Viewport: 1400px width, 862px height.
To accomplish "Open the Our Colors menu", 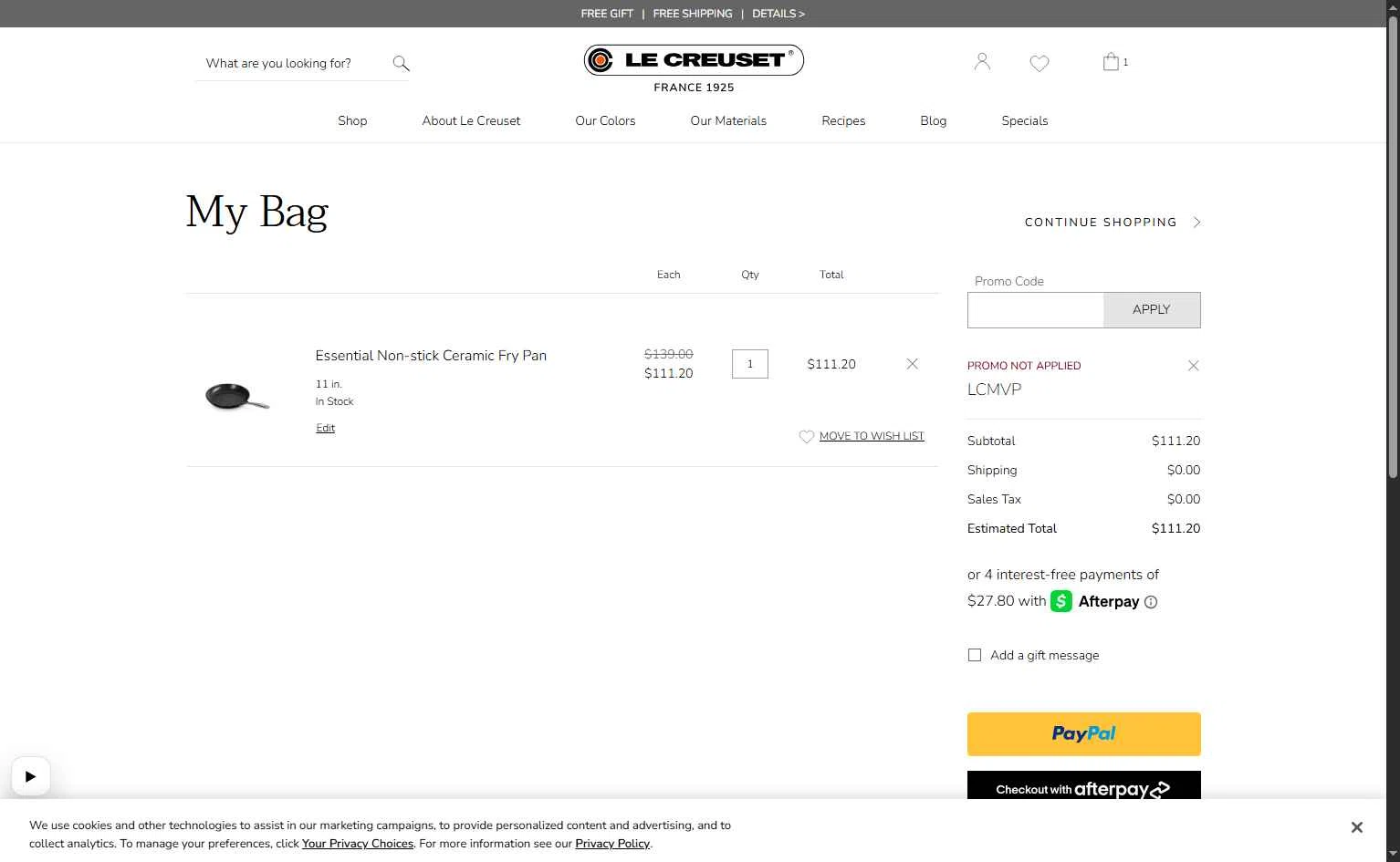I will [605, 120].
